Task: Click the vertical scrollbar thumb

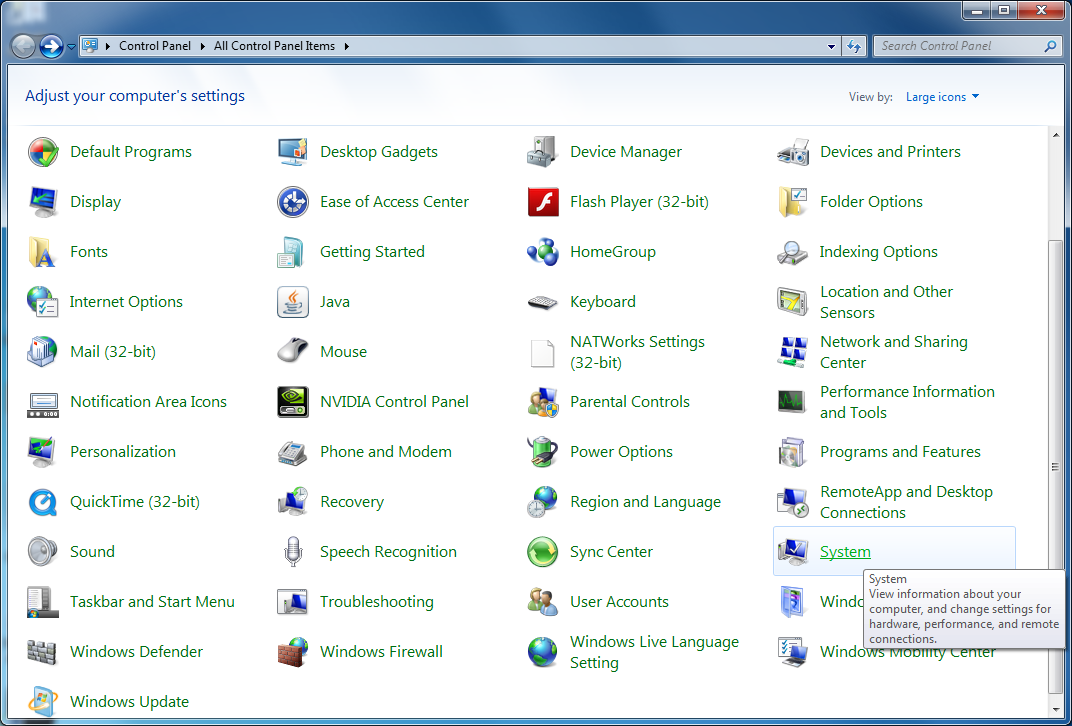Action: click(x=1056, y=466)
